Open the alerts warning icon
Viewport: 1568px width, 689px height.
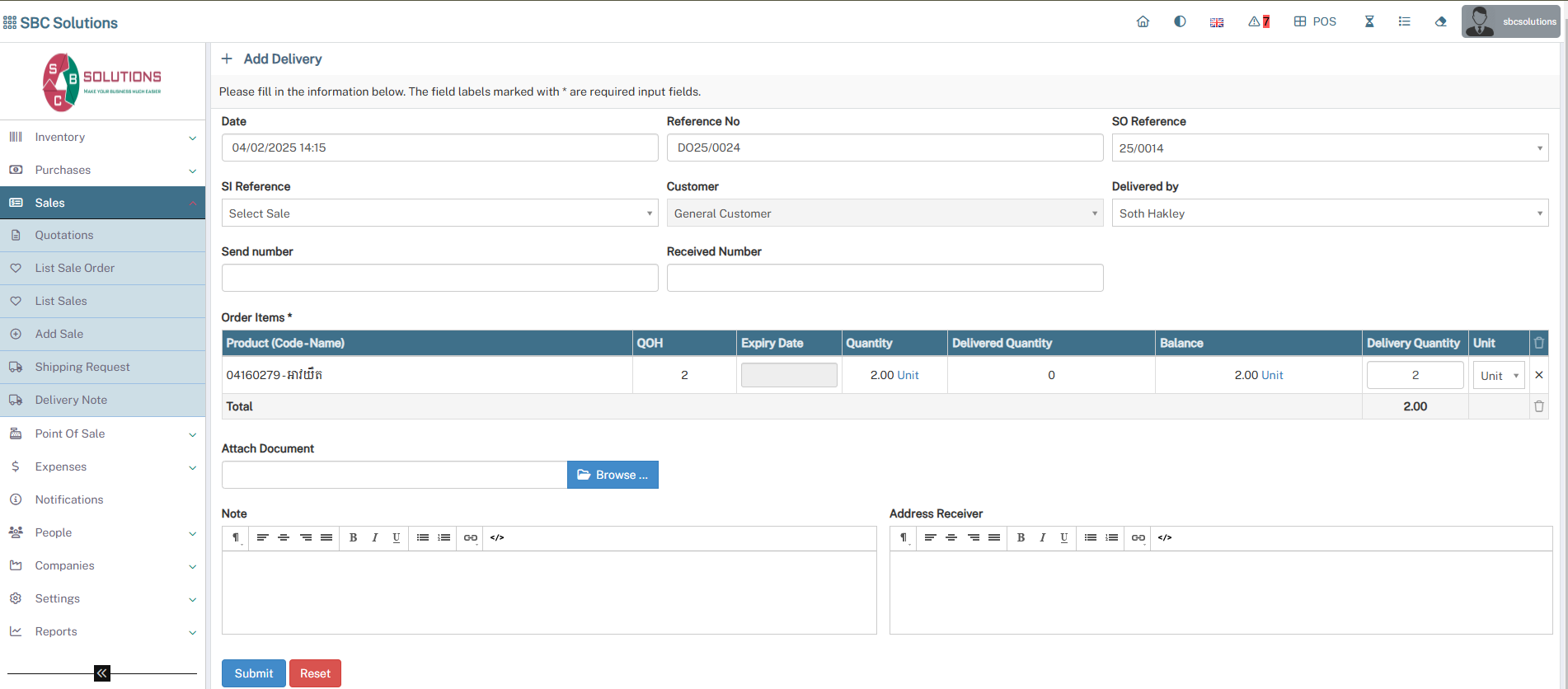[x=1258, y=21]
